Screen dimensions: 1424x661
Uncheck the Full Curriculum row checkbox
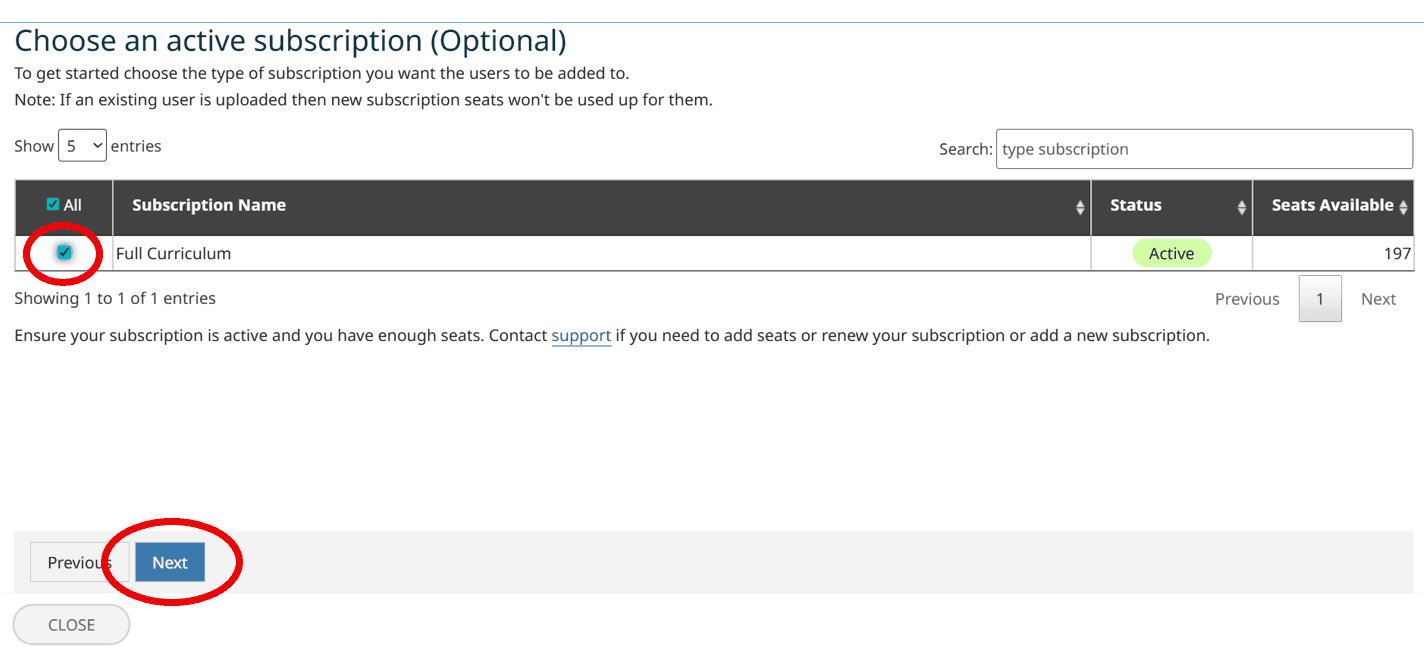pos(64,252)
